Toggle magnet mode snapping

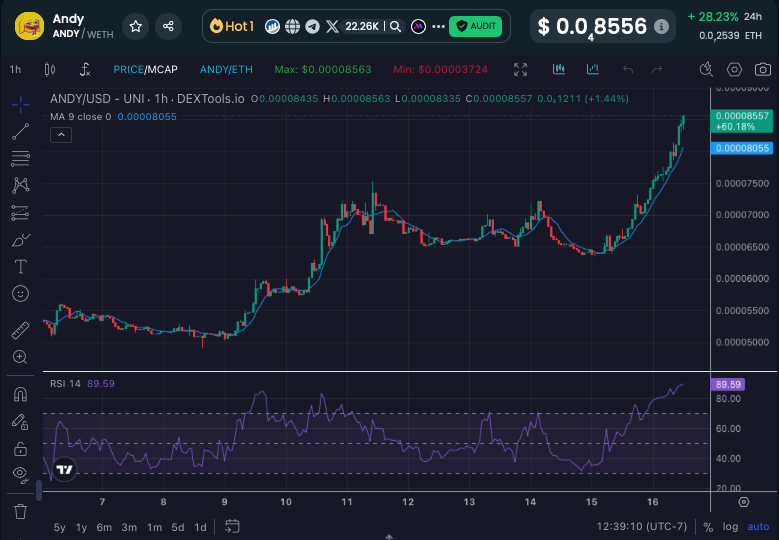[x=20, y=394]
